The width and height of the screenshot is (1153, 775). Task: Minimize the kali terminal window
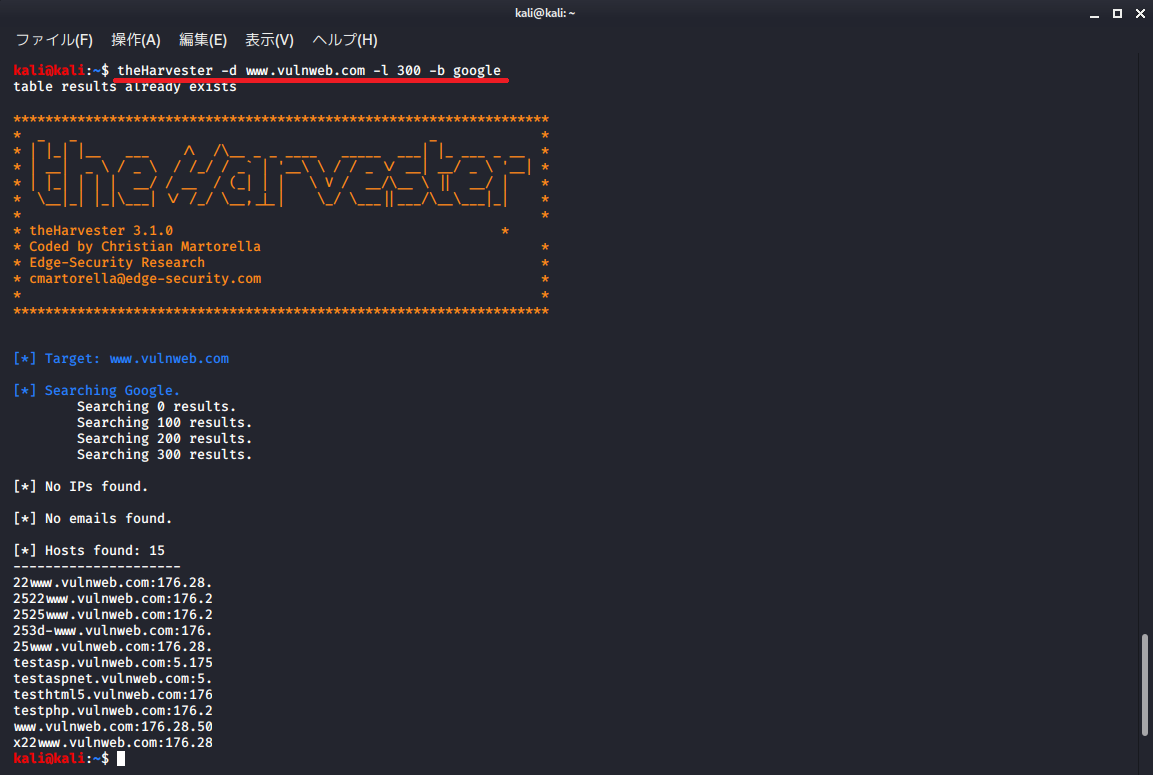[1094, 13]
